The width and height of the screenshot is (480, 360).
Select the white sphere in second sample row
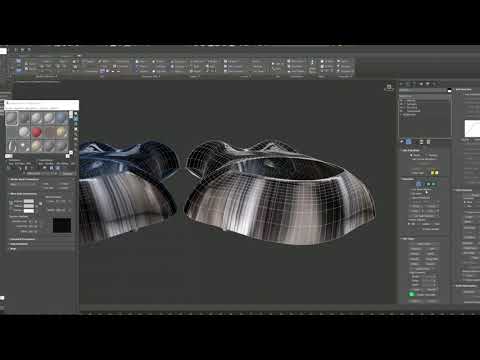click(24, 132)
